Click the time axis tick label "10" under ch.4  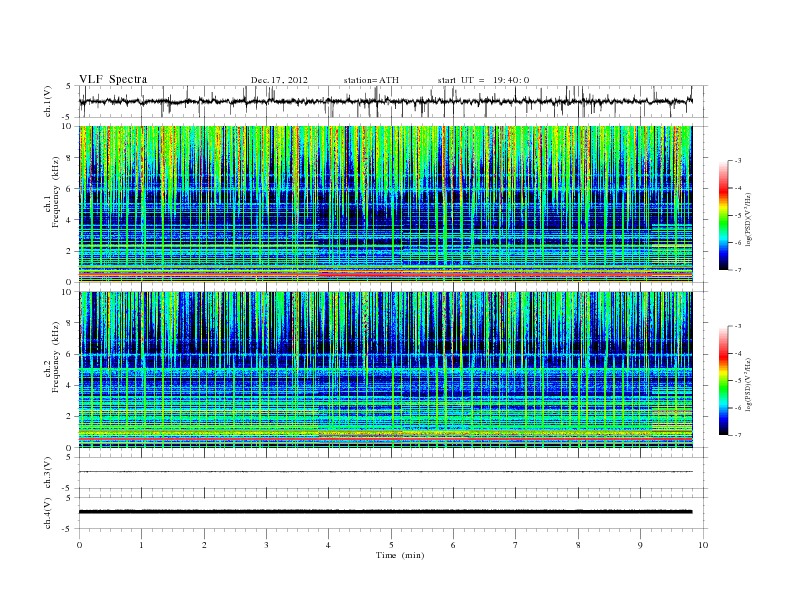703,545
